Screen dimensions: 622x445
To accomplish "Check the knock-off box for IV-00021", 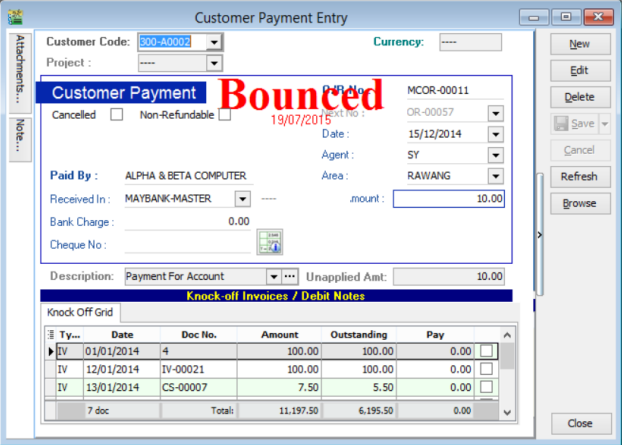I will [486, 369].
